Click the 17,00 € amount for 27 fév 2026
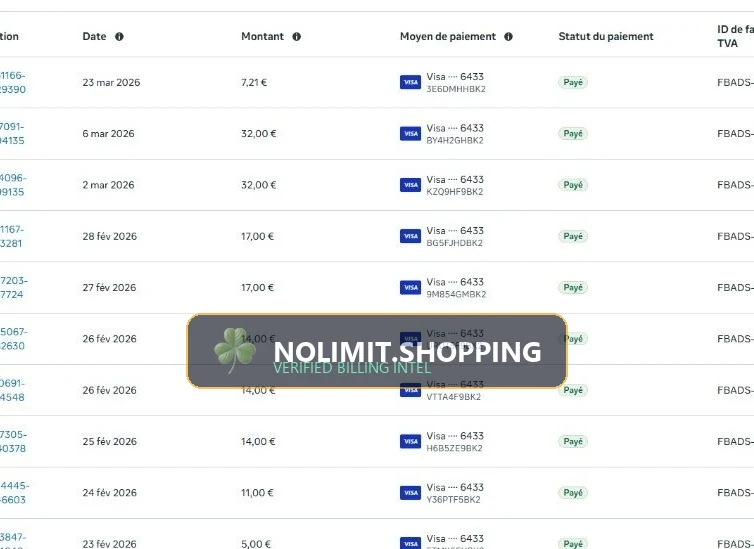Image resolution: width=754 pixels, height=549 pixels. (x=257, y=287)
